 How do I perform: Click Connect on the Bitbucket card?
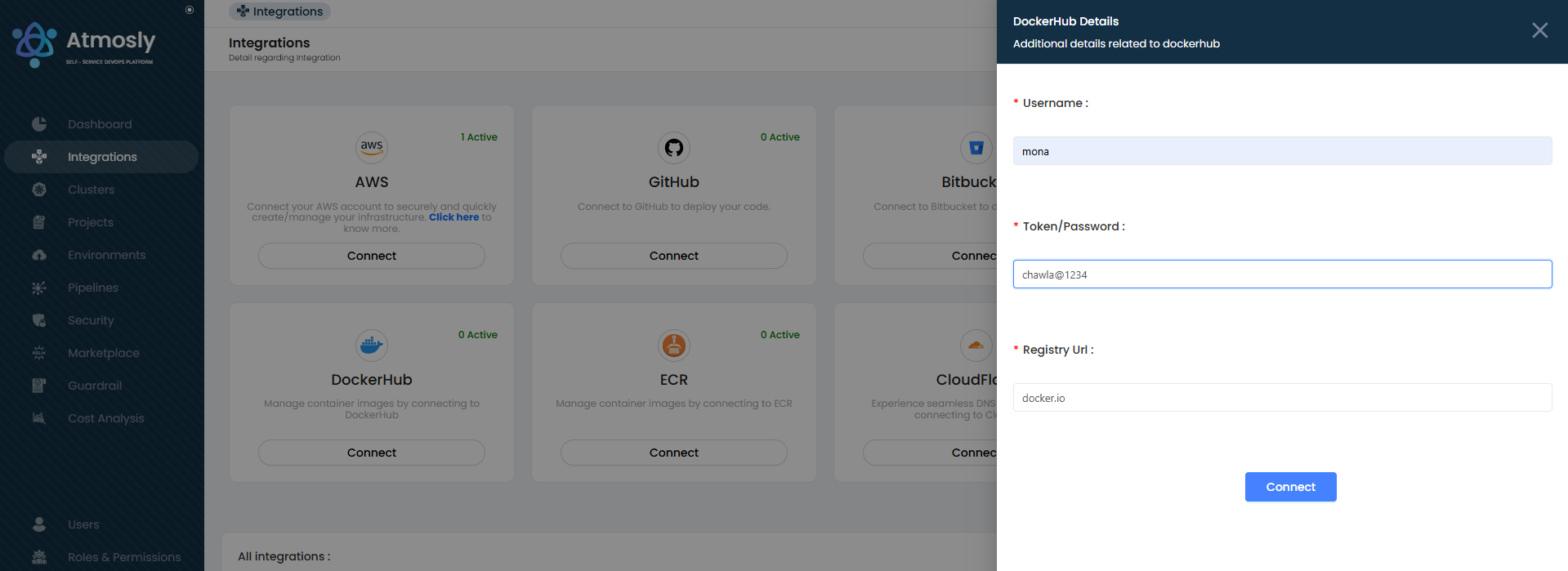tap(930, 256)
